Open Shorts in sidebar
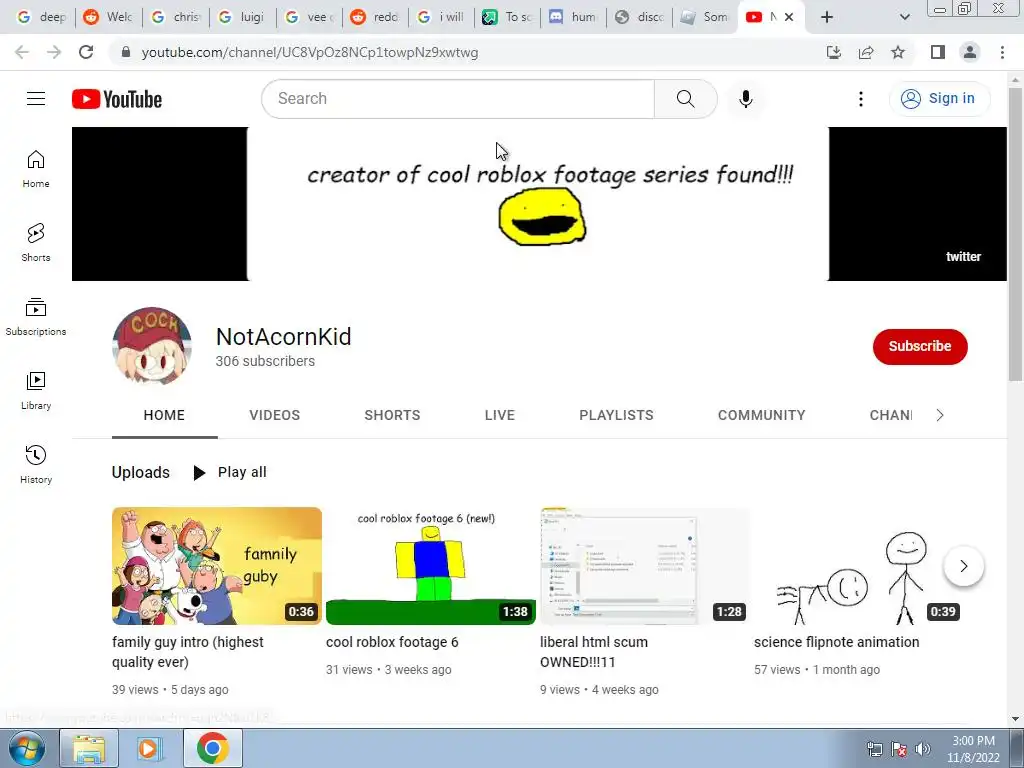Image resolution: width=1024 pixels, height=768 pixels. click(36, 242)
